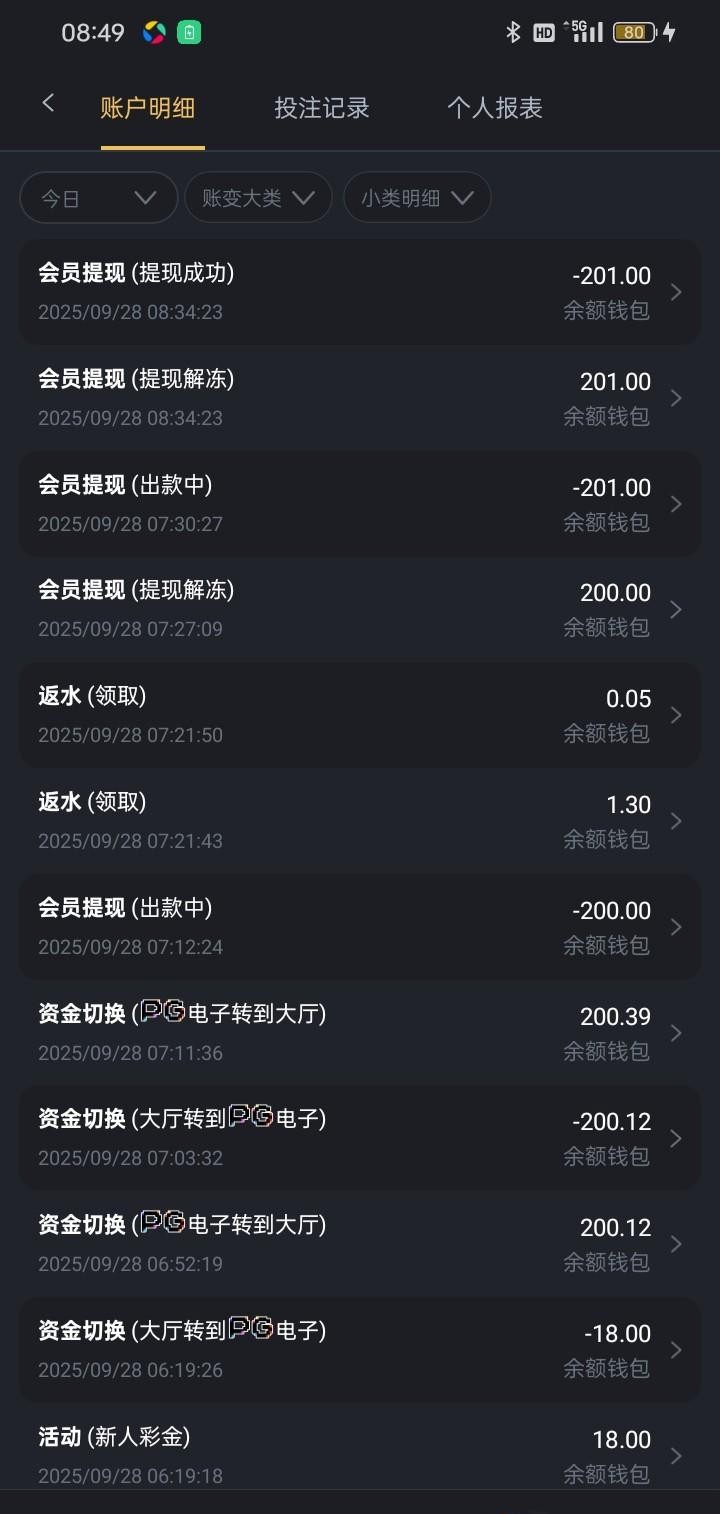Screen dimensions: 720x1514
Task: Open the 新人彩金 18.00 activity record
Action: tap(359, 1455)
